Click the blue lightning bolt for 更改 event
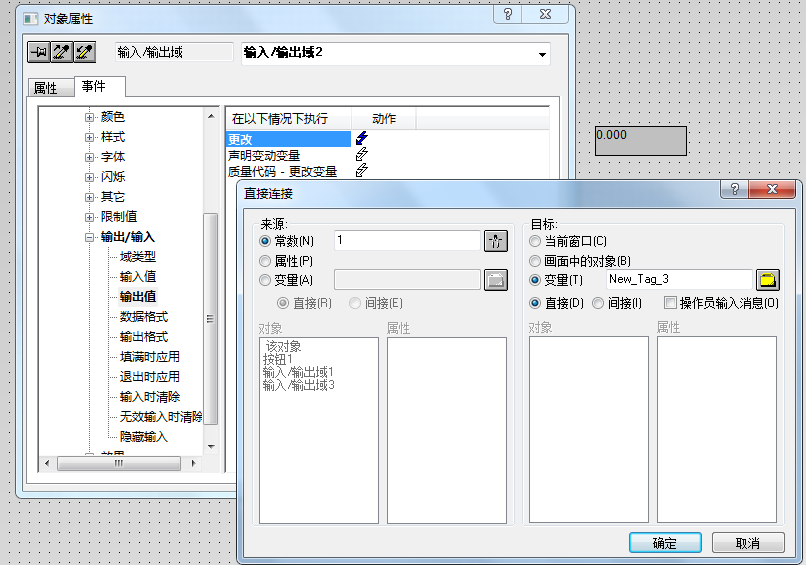 tap(362, 138)
